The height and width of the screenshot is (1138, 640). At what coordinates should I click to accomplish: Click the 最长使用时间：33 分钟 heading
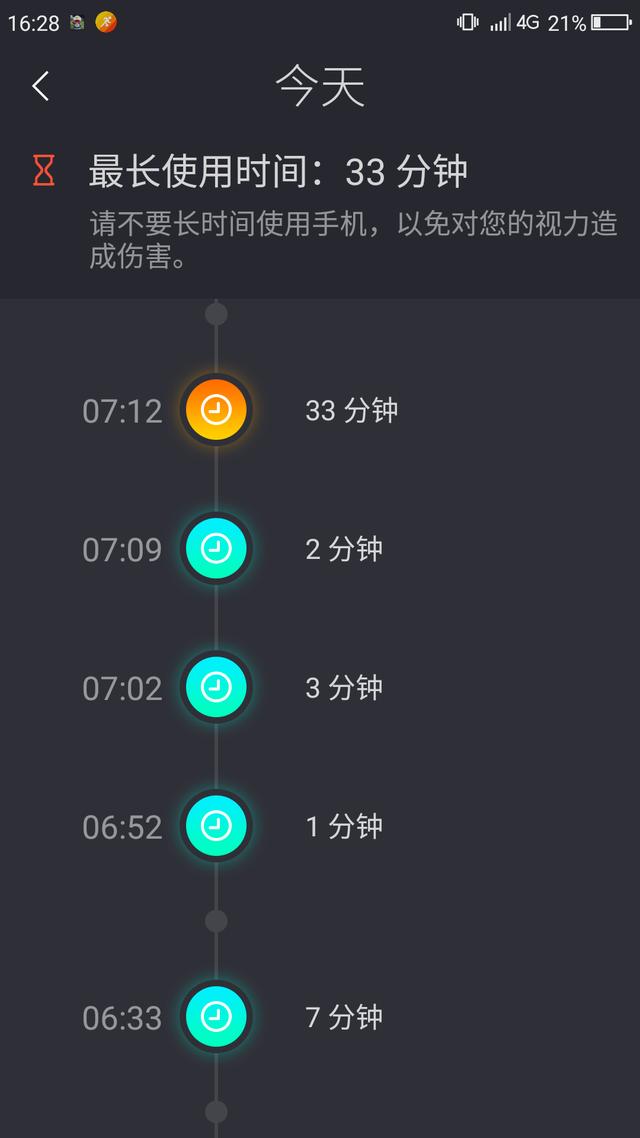pyautogui.click(x=278, y=172)
